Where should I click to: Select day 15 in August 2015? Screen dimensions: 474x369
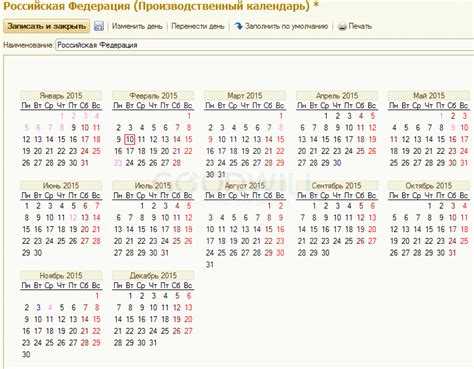269,229
